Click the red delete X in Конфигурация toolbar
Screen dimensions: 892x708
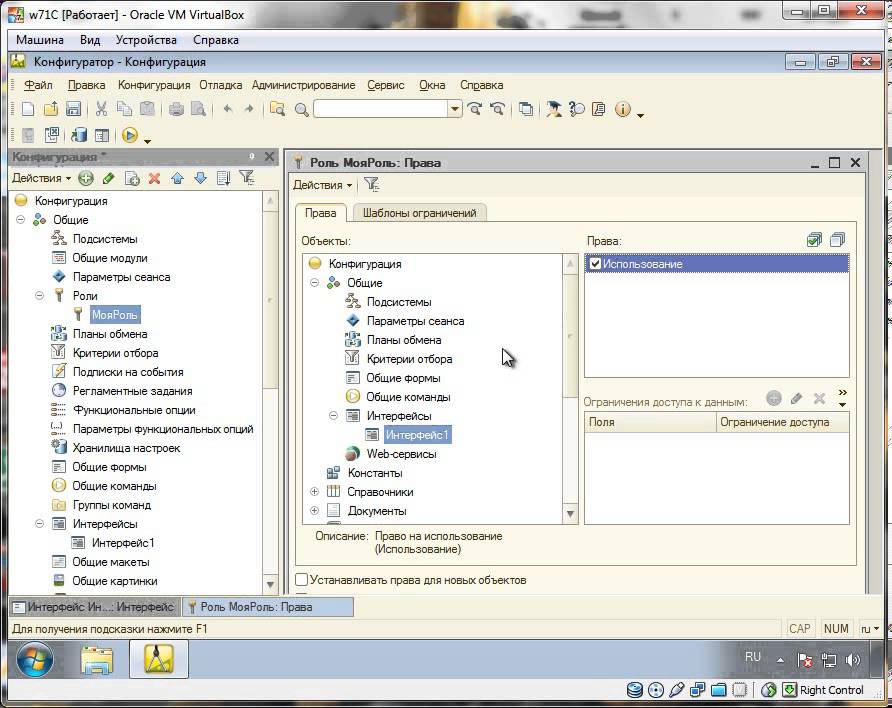(x=154, y=178)
